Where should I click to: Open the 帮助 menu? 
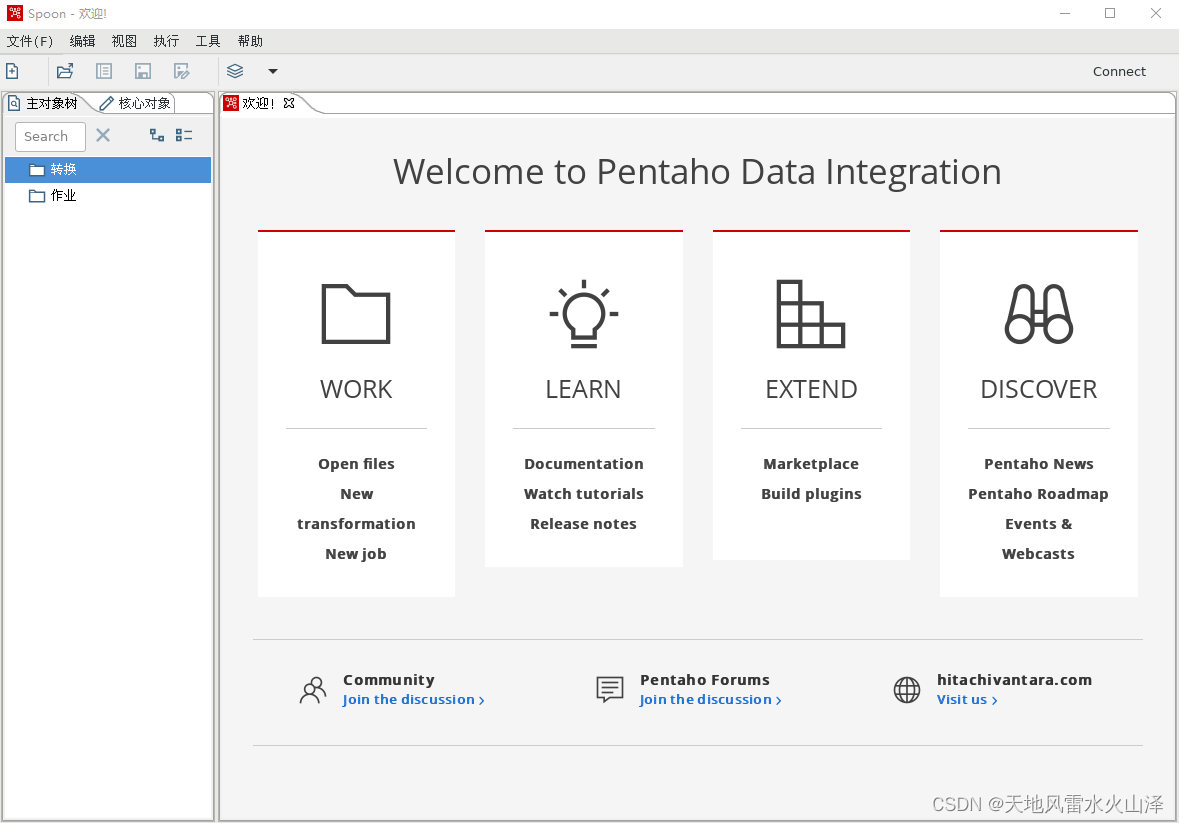point(250,41)
